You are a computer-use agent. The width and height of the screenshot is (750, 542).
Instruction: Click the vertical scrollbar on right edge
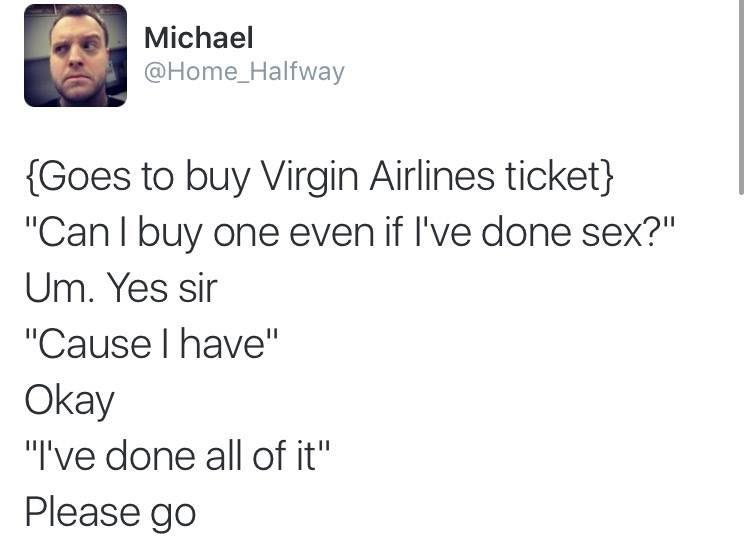(741, 97)
